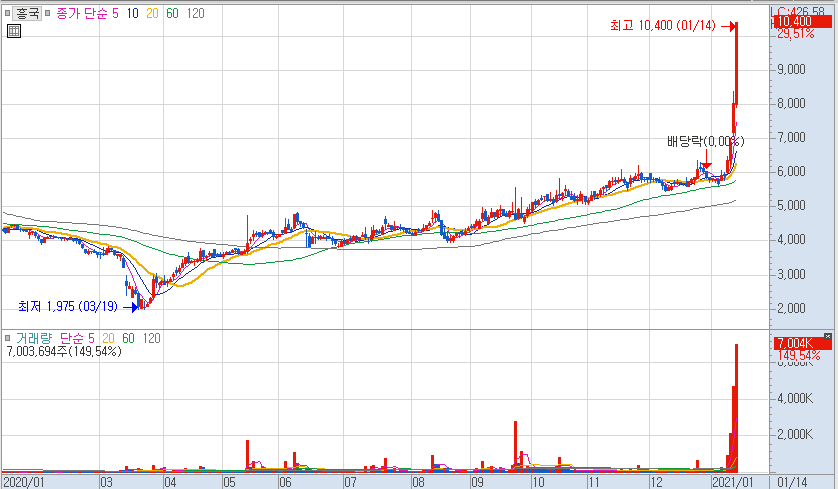This screenshot has width=838, height=489.
Task: Click the 29.51% change rate on price axis
Action: 796,34
